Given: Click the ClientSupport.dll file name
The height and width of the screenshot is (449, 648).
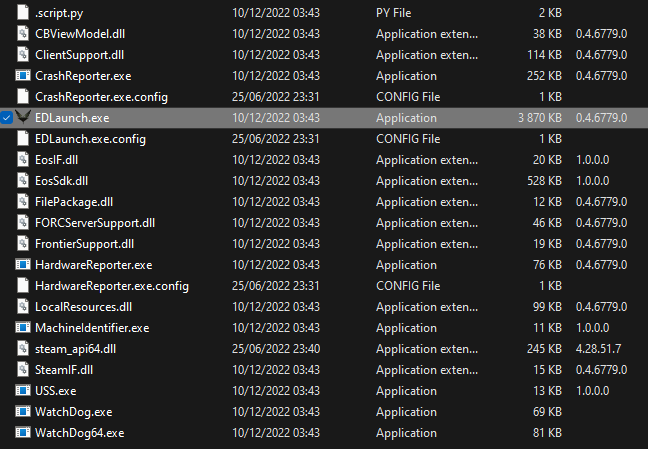Looking at the screenshot, I should click(x=79, y=55).
